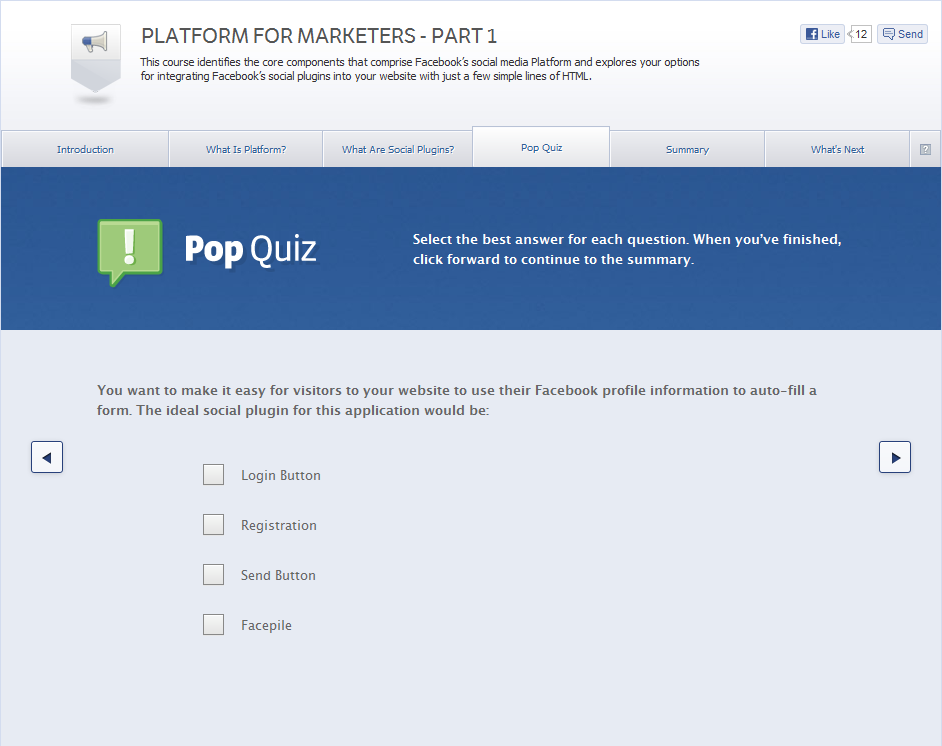Open the What's Next tab
This screenshot has width=942, height=746.
pyautogui.click(x=837, y=149)
